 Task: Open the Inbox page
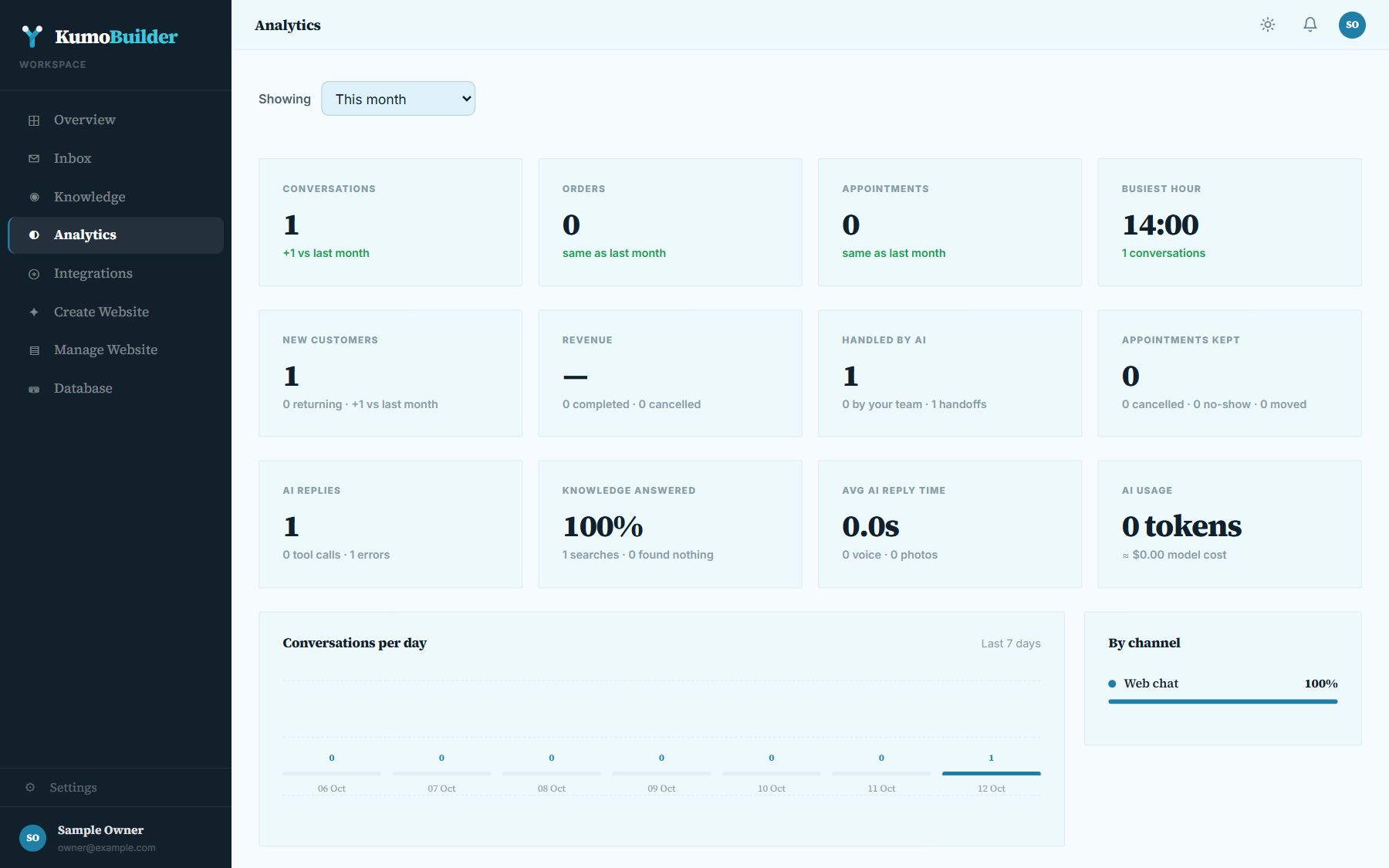[x=116, y=158]
